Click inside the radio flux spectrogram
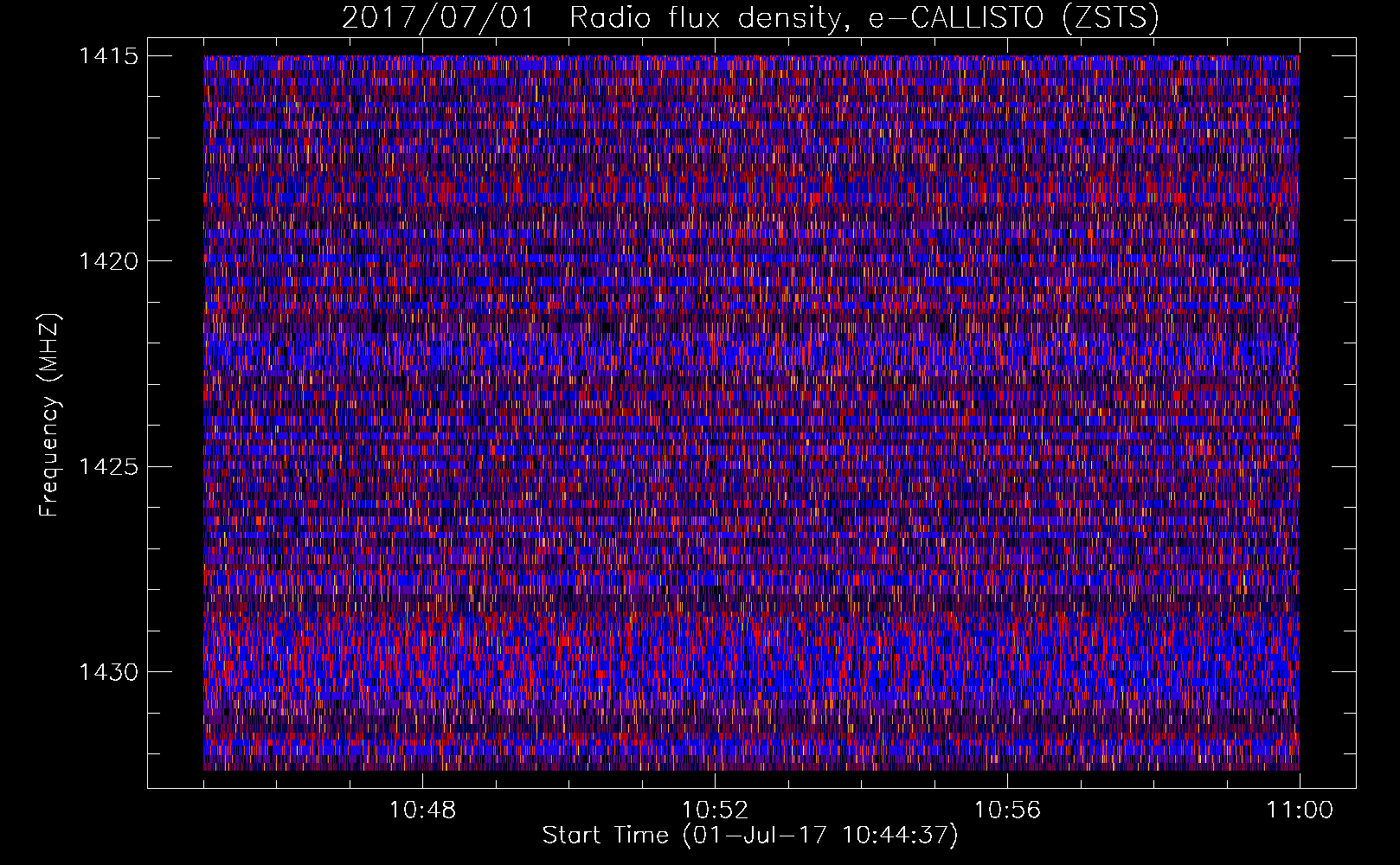Viewport: 1400px width, 865px height. pos(751,413)
